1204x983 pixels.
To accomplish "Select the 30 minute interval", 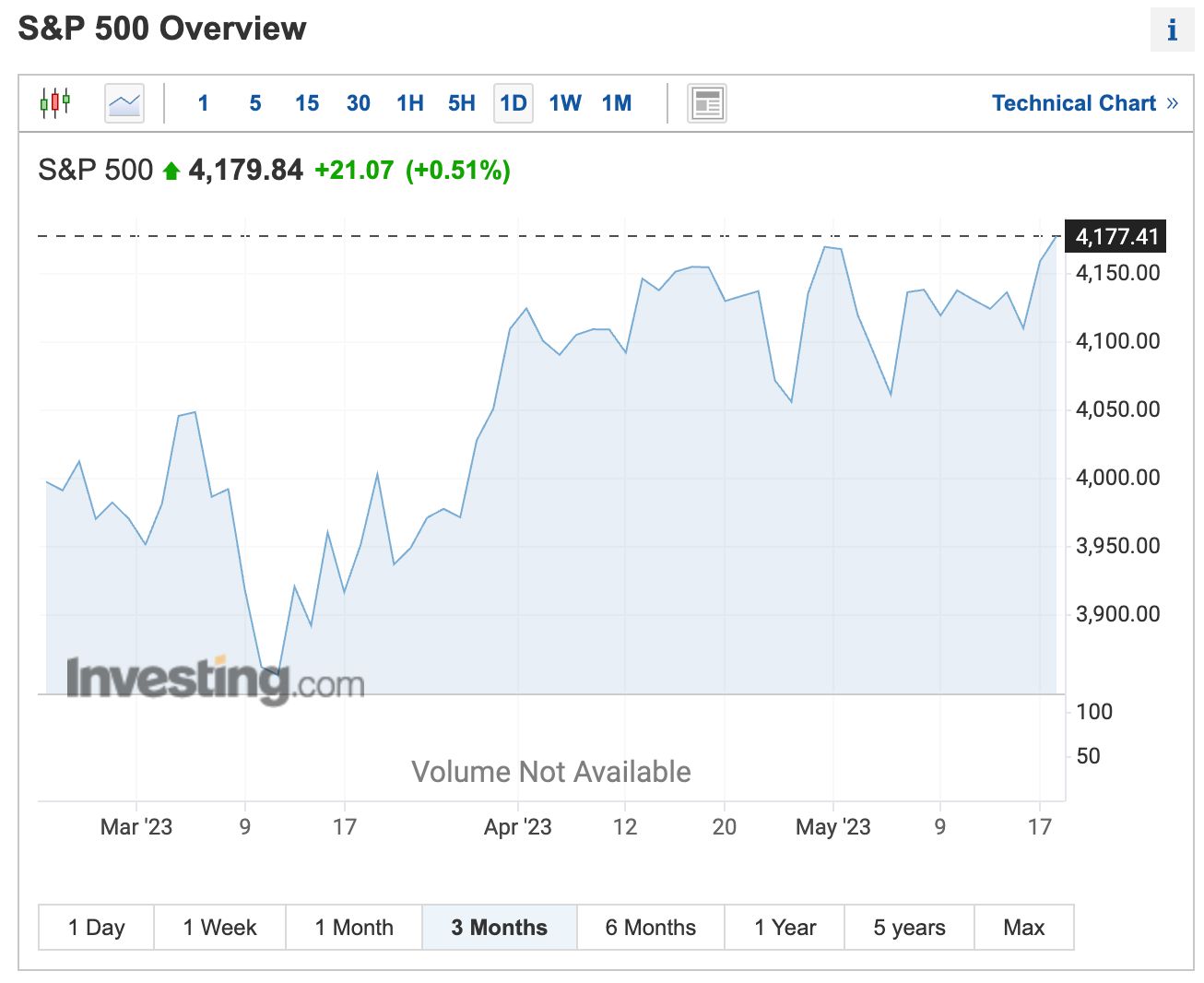I will 359,103.
